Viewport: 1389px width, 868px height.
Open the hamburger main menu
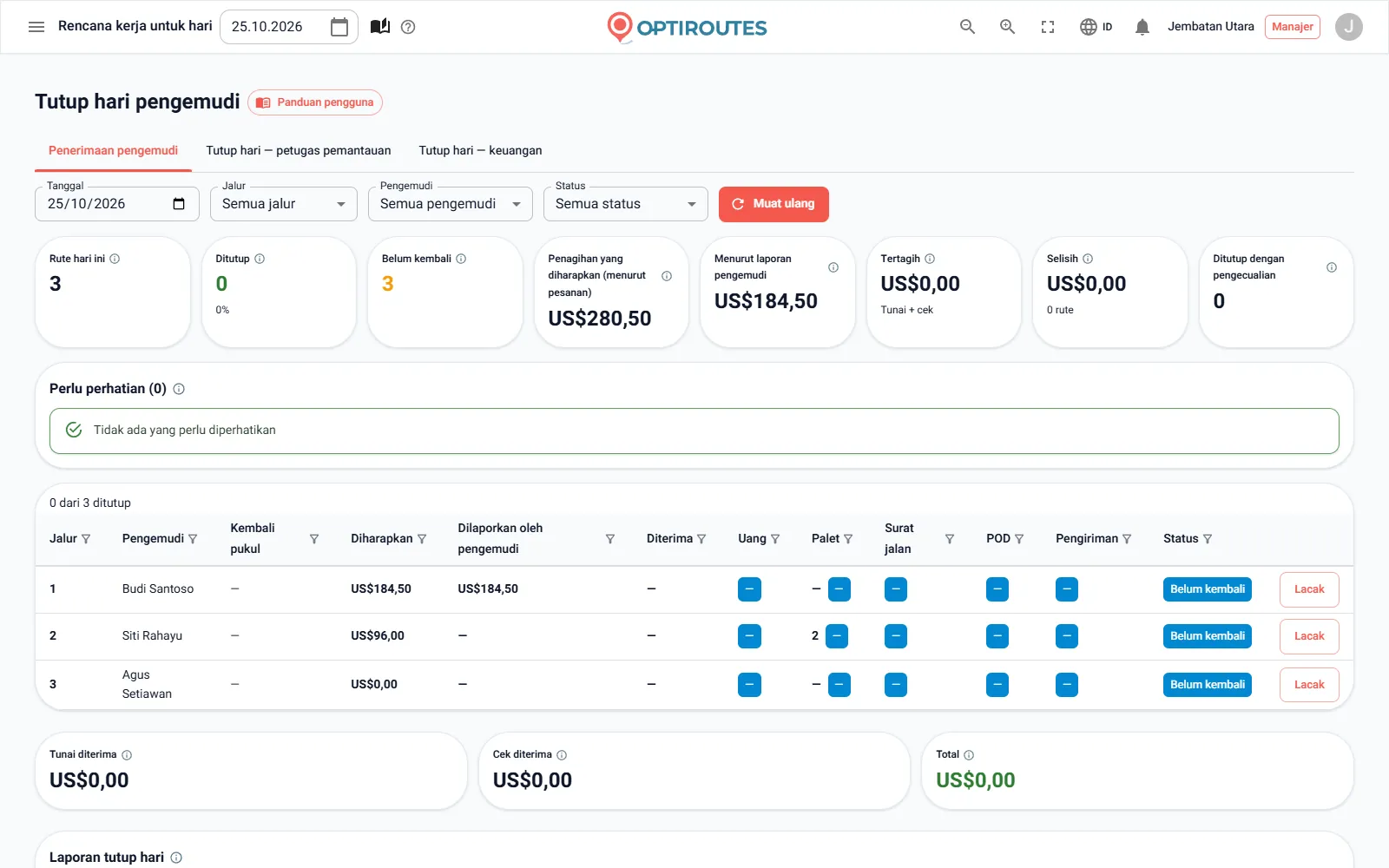36,27
